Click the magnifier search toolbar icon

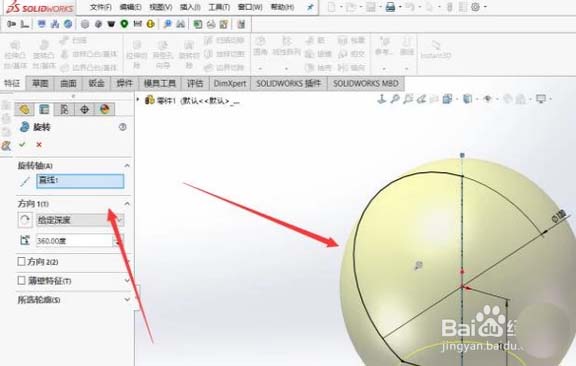pyautogui.click(x=168, y=24)
